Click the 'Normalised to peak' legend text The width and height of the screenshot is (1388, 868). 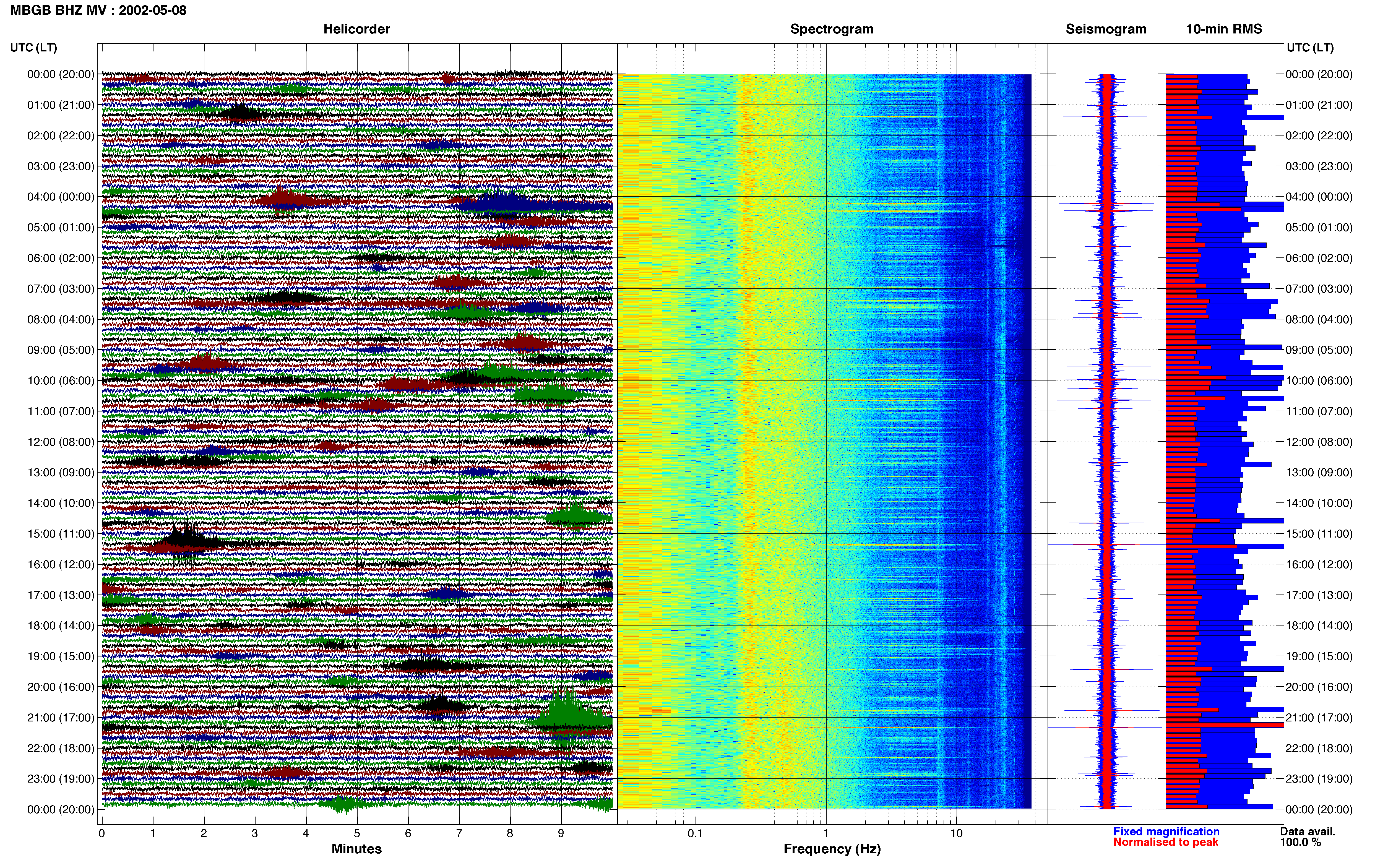(1165, 843)
